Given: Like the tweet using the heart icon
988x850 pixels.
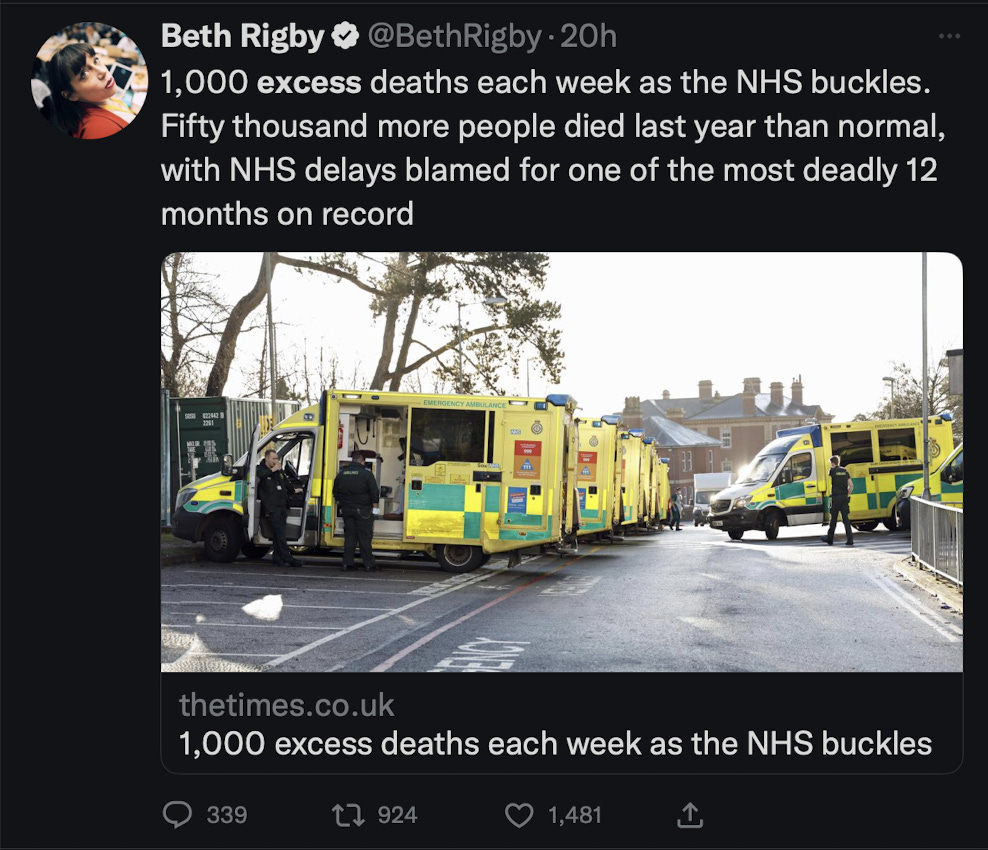Looking at the screenshot, I should tap(518, 814).
